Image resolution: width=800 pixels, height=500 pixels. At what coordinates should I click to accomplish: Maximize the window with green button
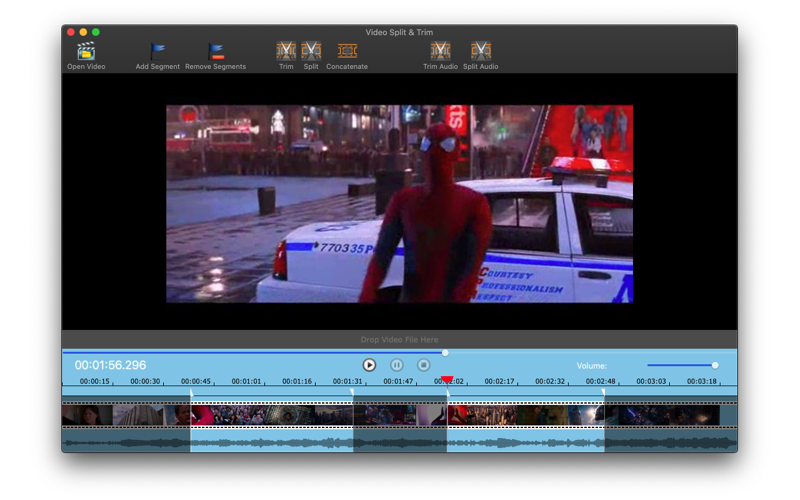click(x=95, y=32)
